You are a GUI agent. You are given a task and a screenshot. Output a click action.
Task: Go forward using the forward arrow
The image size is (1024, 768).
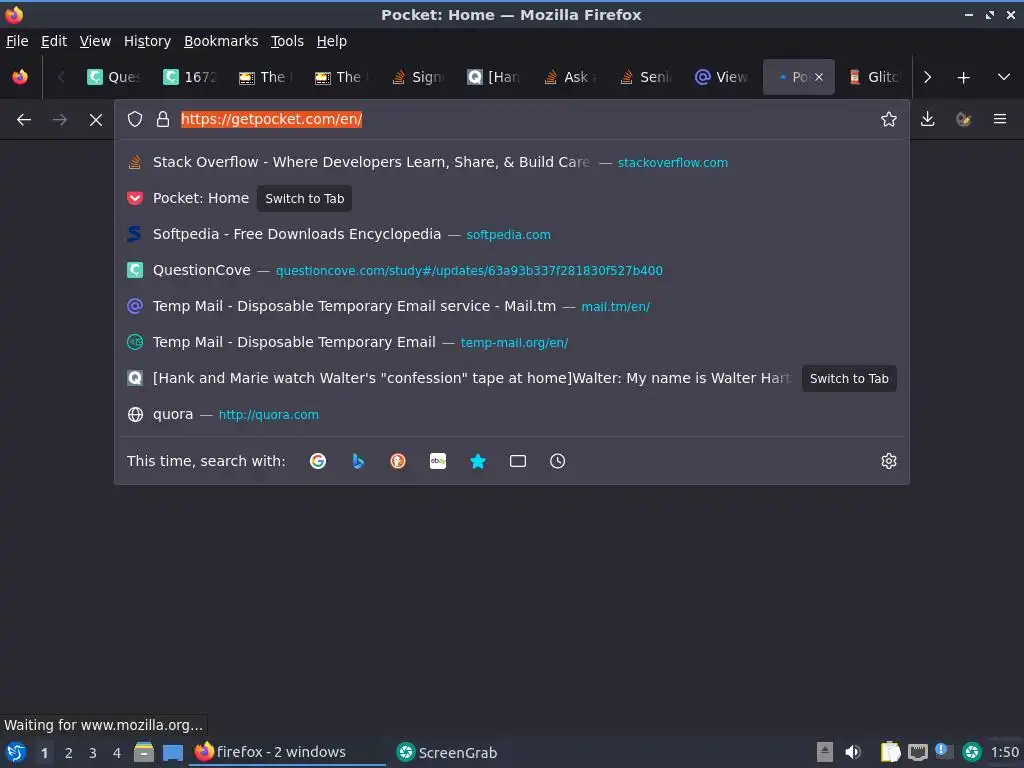pyautogui.click(x=60, y=120)
